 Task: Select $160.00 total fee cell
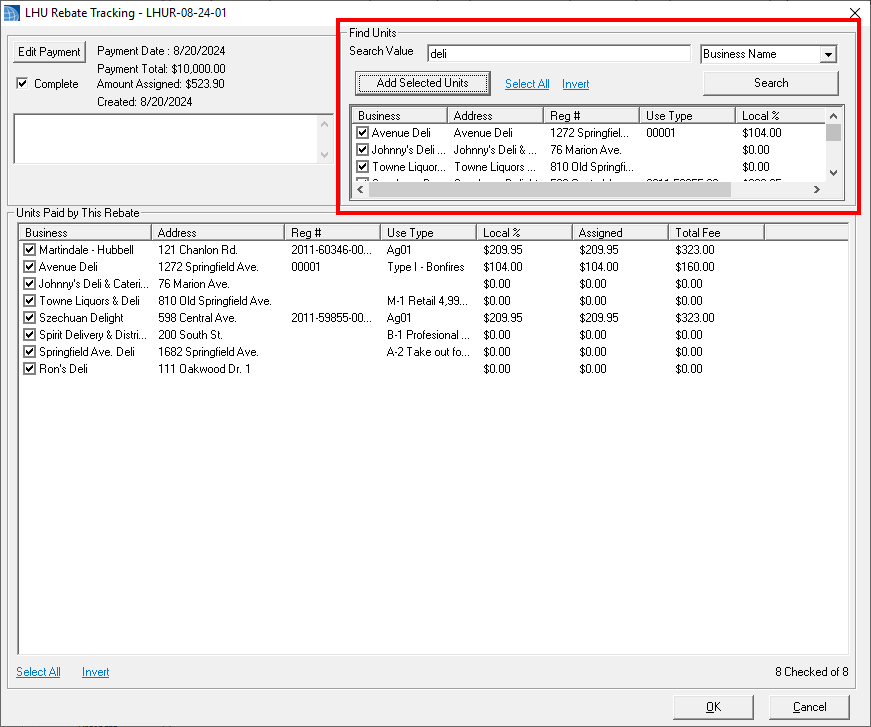click(x=694, y=267)
